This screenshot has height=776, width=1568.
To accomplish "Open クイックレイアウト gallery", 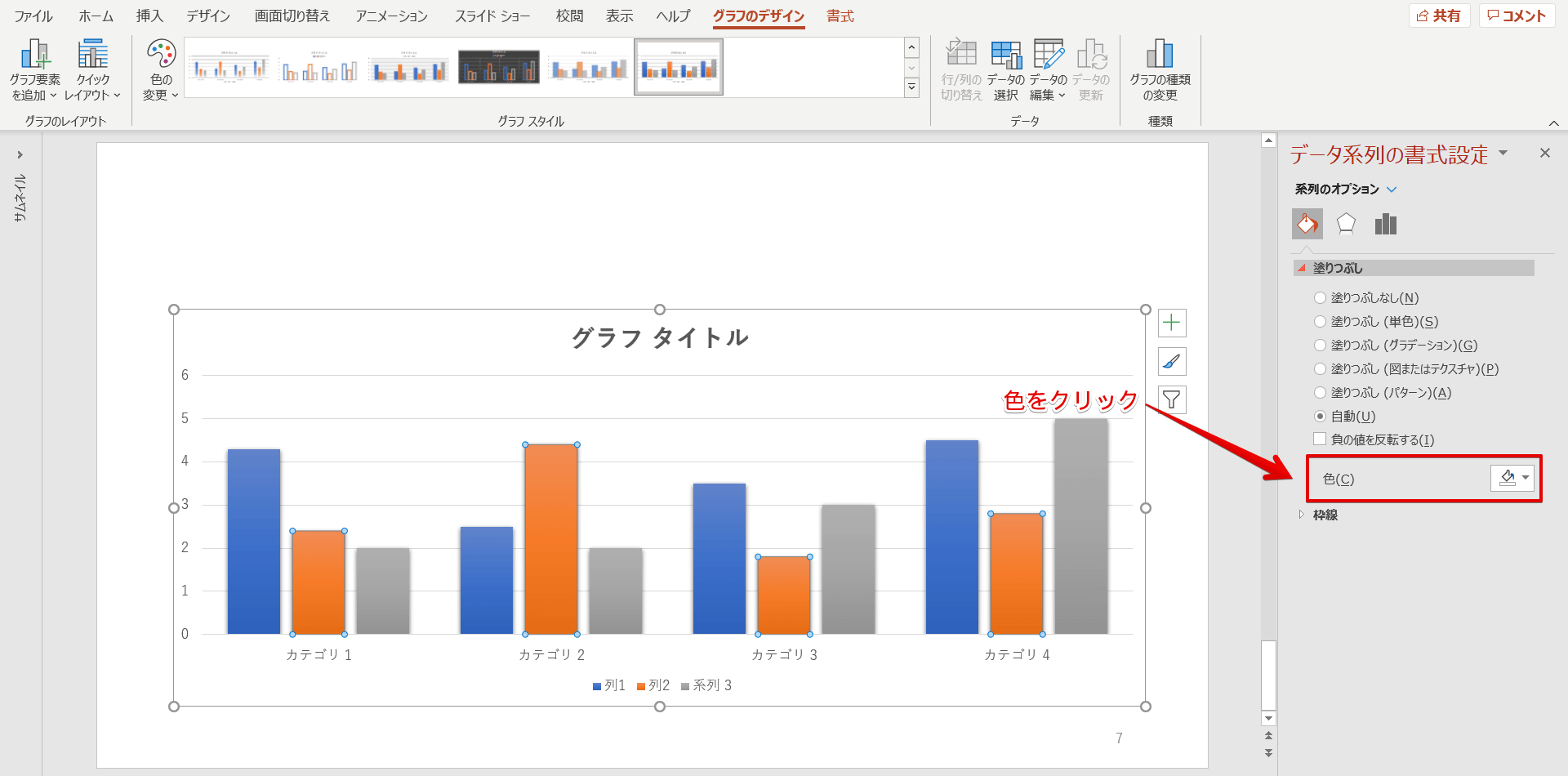I will tap(92, 70).
